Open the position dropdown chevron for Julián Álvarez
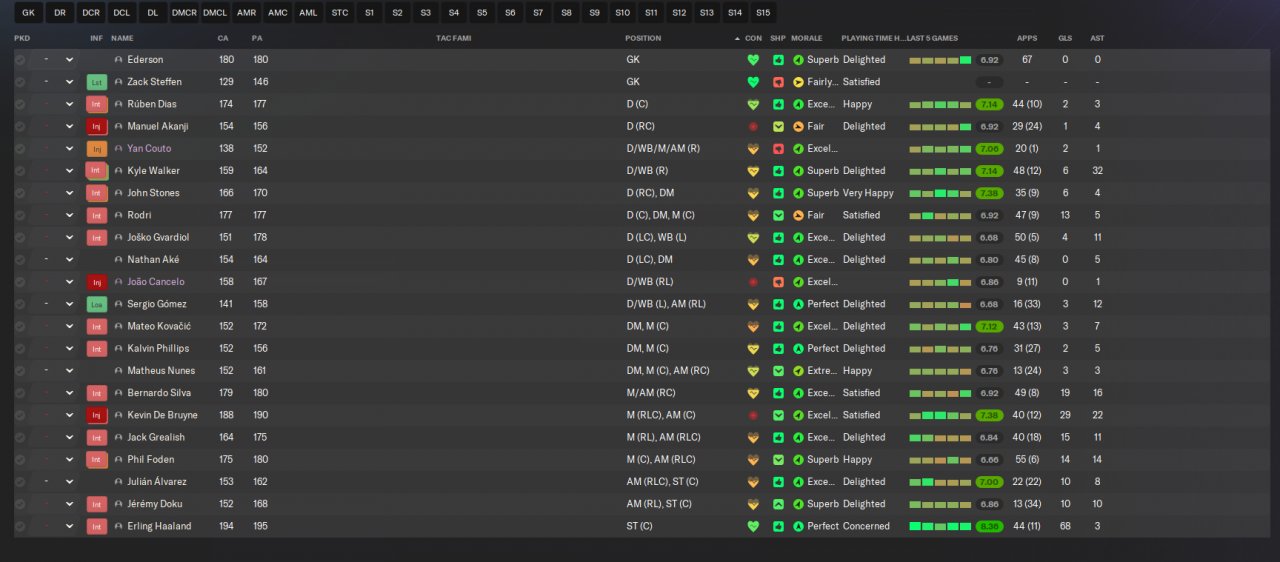Image resolution: width=1280 pixels, height=562 pixels. 69,482
